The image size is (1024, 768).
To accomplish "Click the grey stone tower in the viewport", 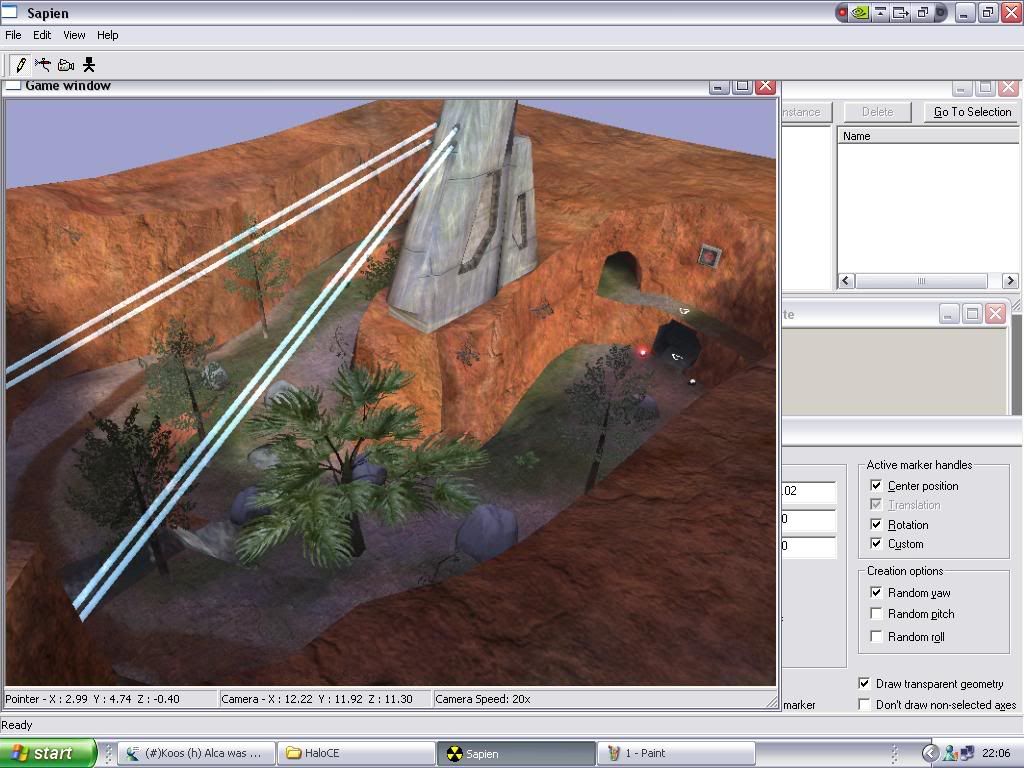I will coord(463,216).
